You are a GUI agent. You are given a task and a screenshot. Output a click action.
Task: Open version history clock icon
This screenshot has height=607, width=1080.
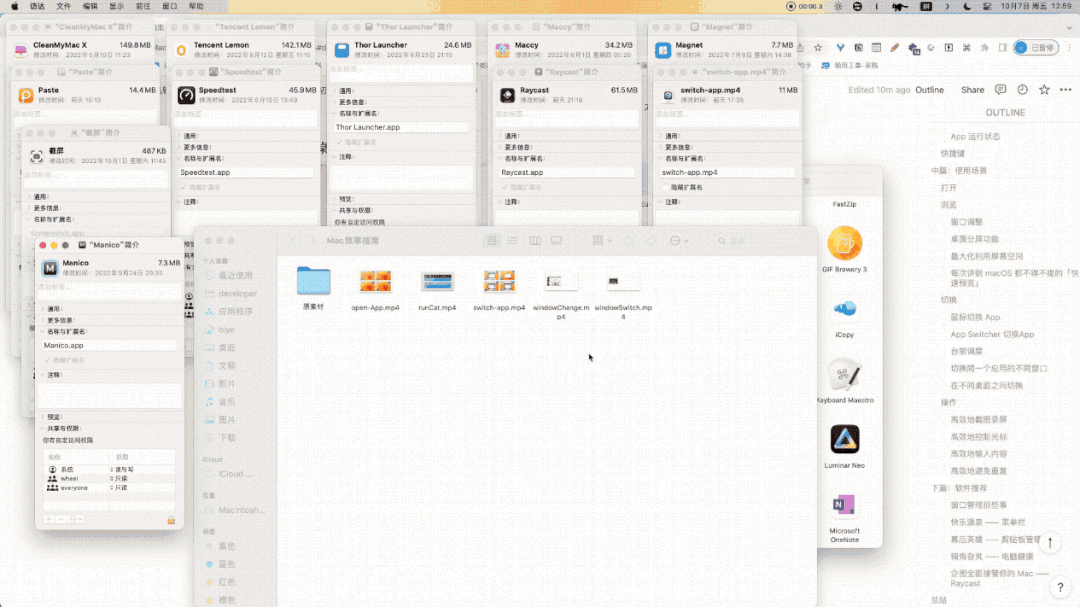(x=1022, y=90)
